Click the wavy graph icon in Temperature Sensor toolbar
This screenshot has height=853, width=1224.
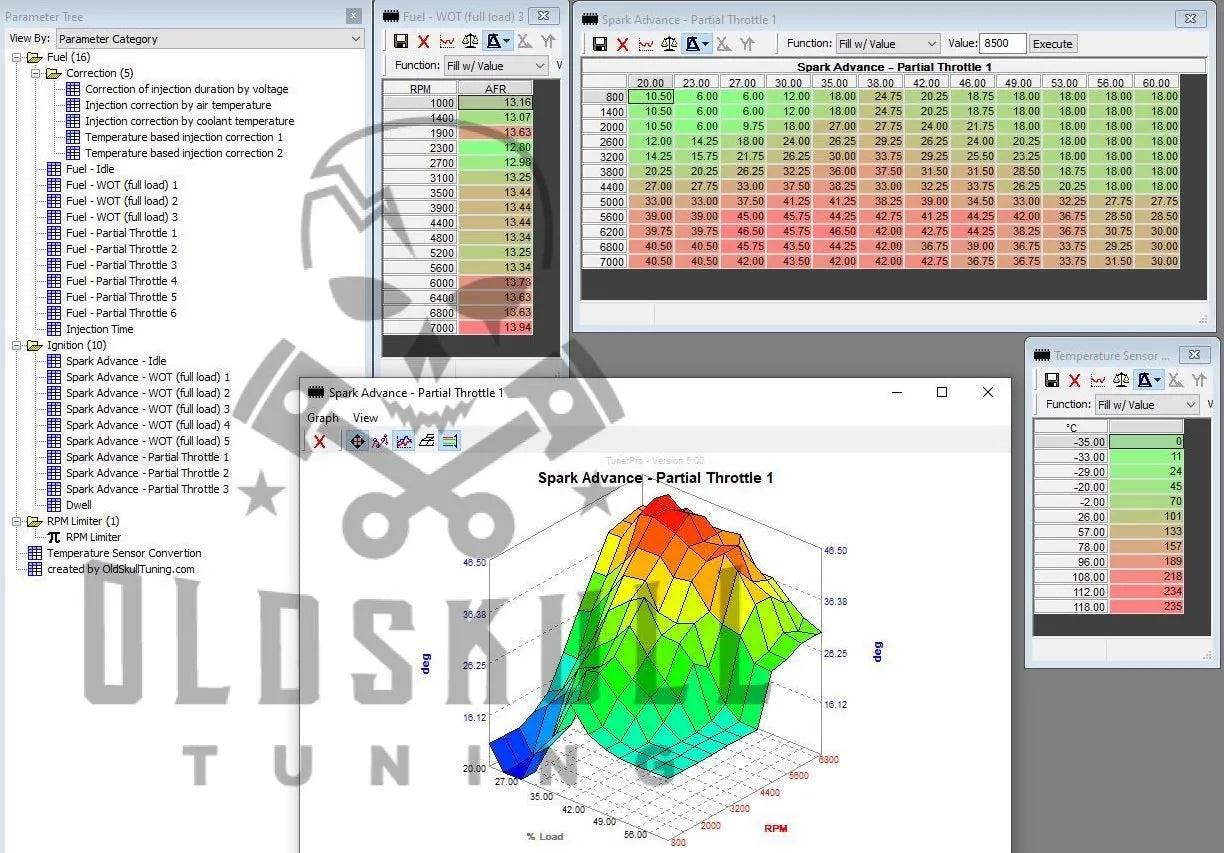pos(1098,381)
